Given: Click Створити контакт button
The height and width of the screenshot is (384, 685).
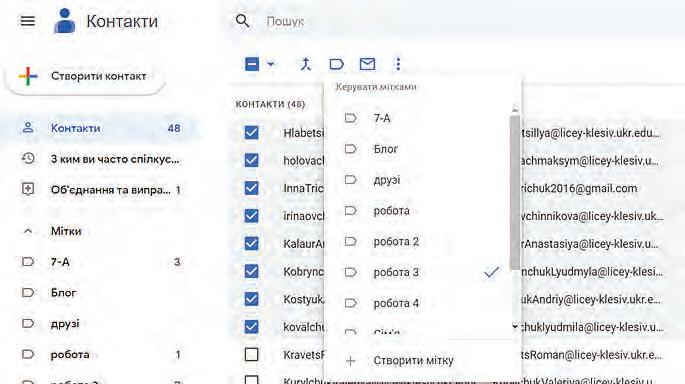Looking at the screenshot, I should click(x=86, y=76).
